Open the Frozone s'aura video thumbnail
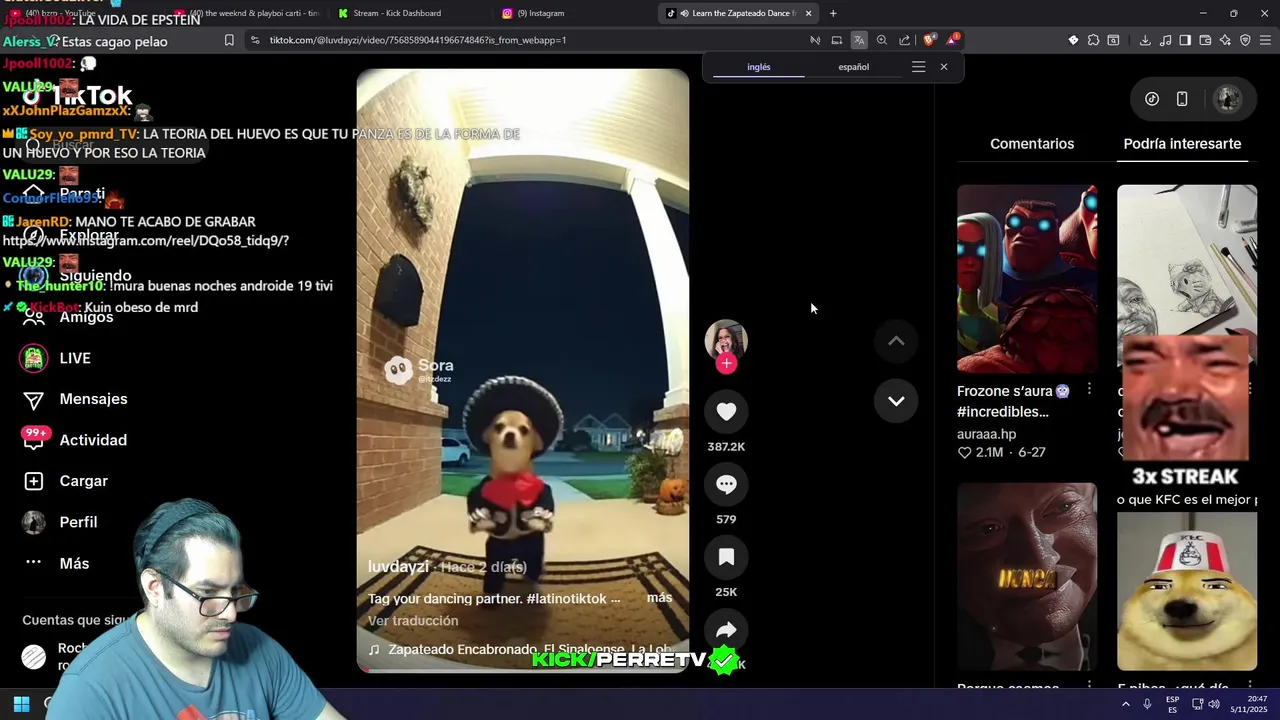Screen dimensions: 1280x720 coord(1027,278)
